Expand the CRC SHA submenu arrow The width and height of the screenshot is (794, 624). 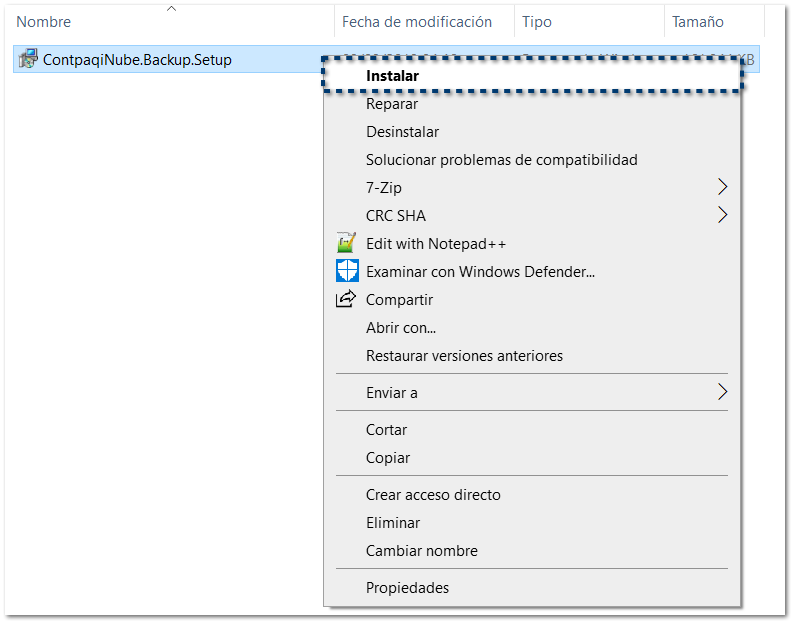[x=722, y=215]
